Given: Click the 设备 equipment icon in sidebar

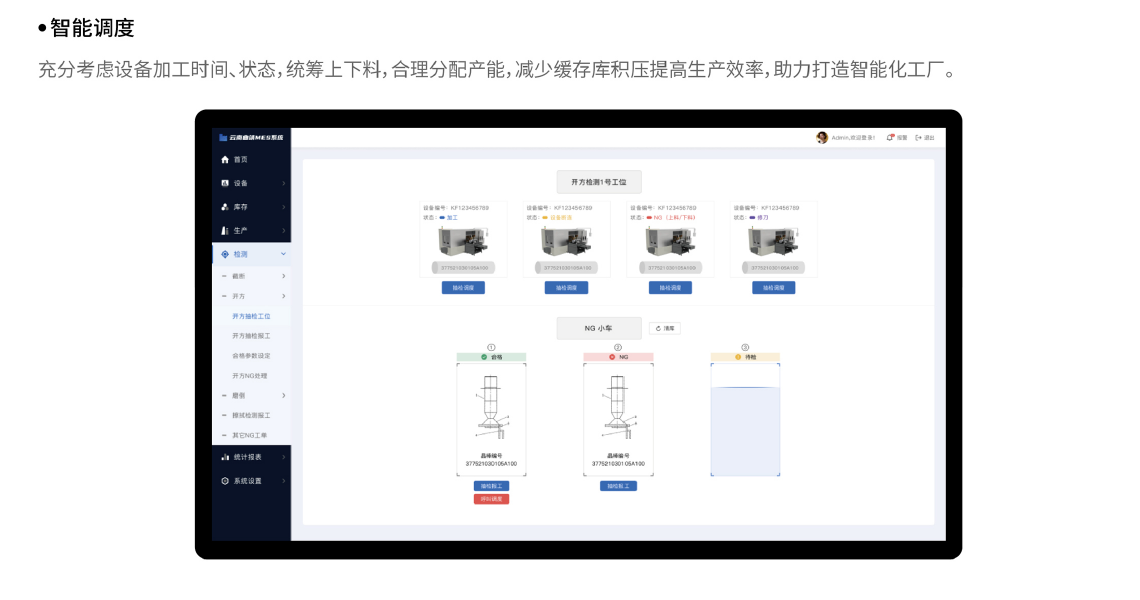Looking at the screenshot, I should [225, 184].
